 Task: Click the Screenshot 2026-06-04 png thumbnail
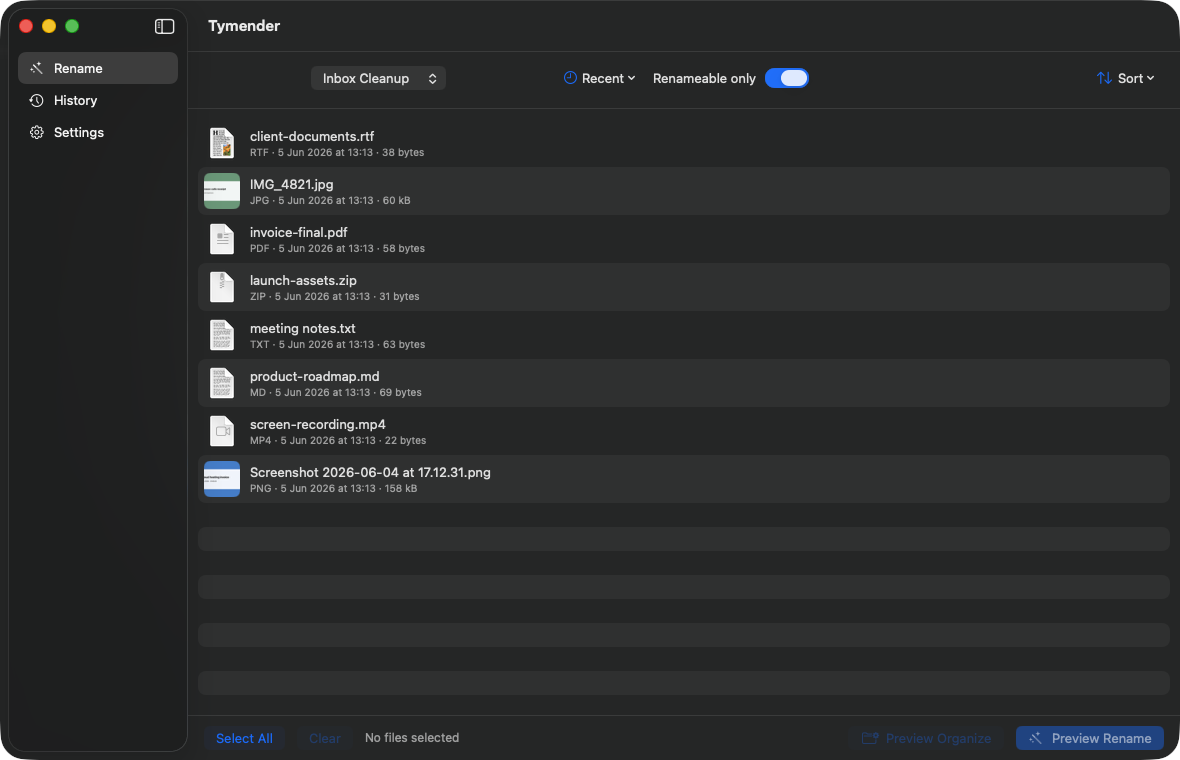point(222,479)
